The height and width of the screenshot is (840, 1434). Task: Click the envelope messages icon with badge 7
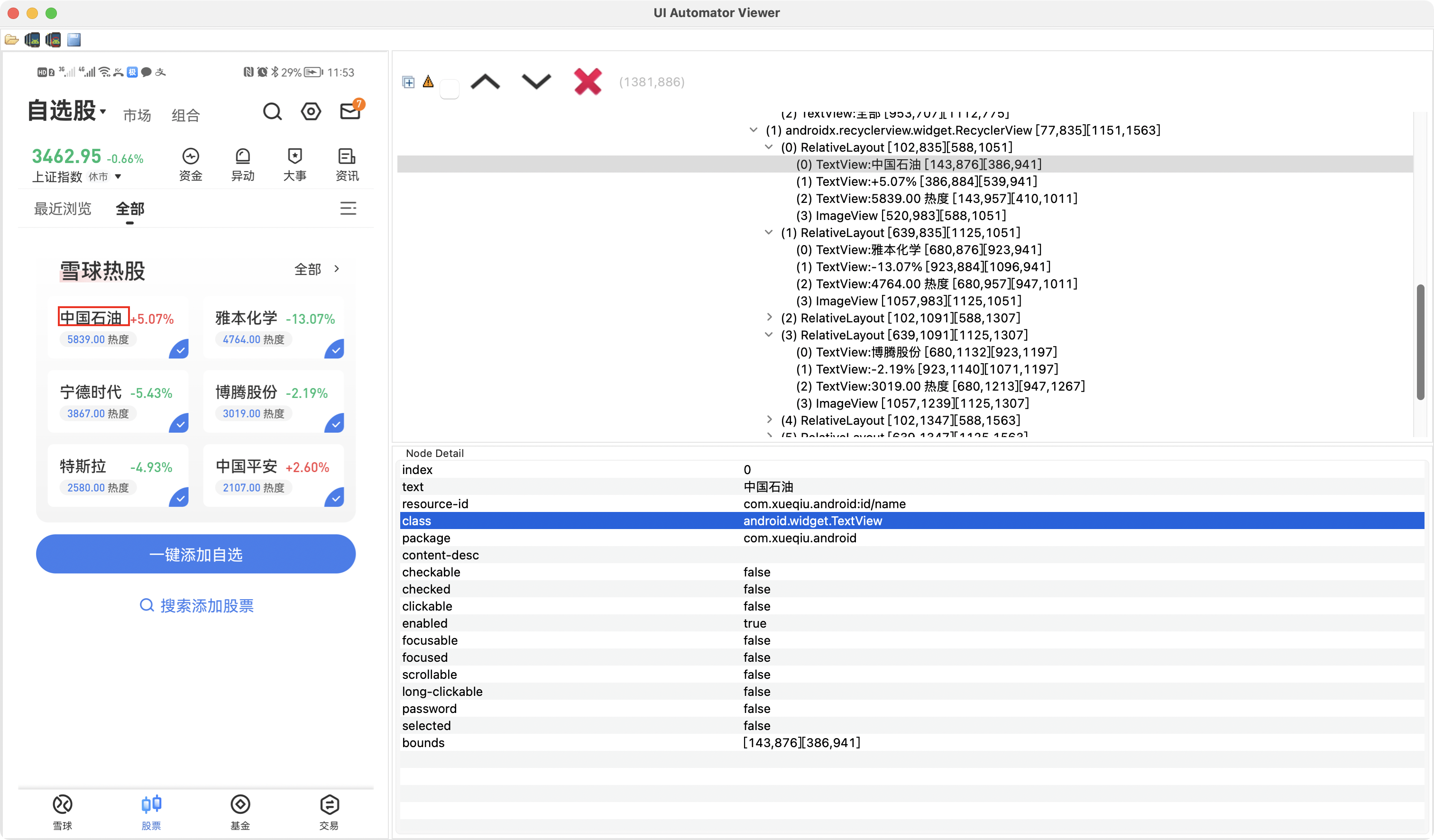pos(350,111)
